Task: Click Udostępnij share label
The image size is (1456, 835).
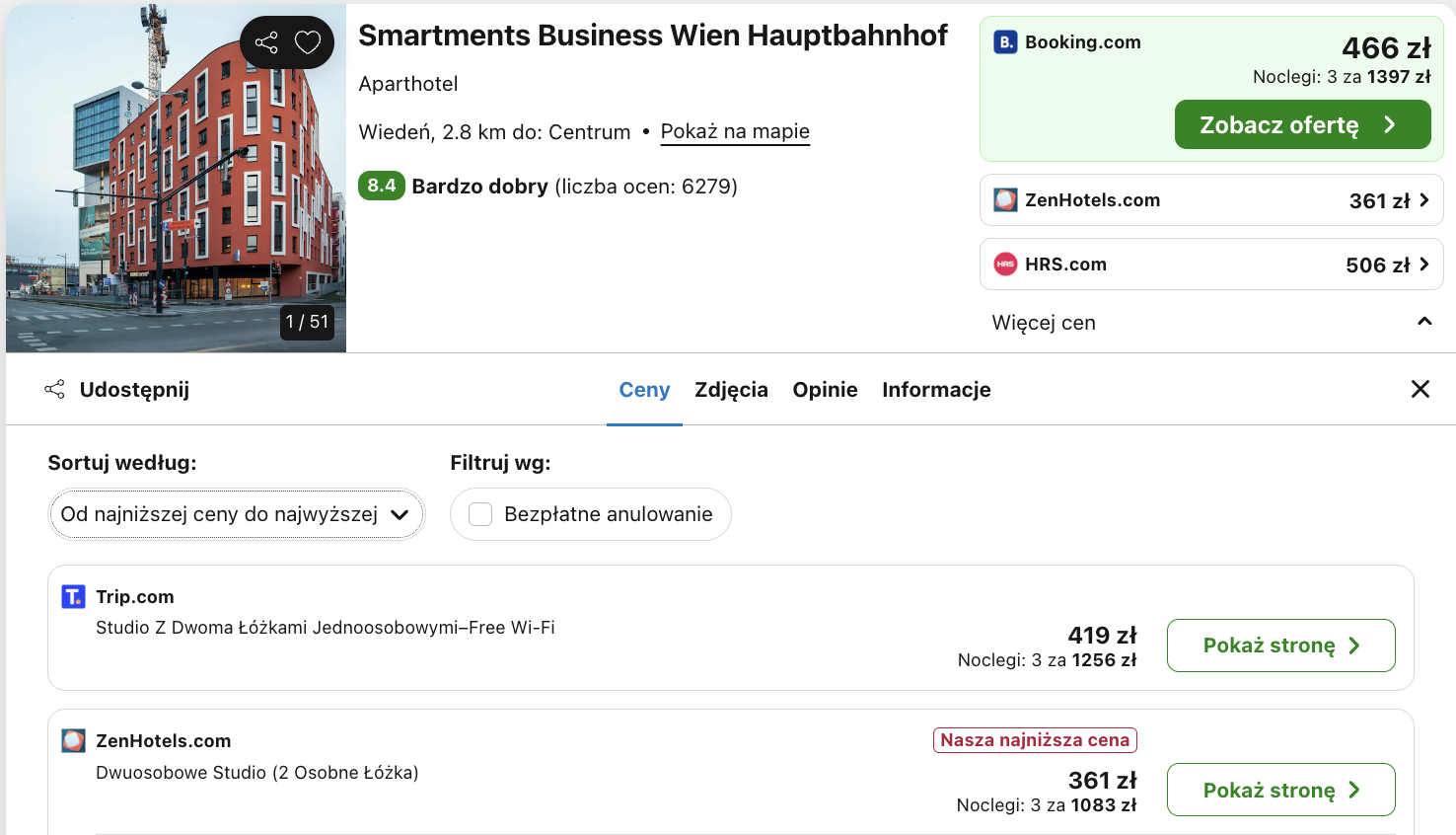Action: [134, 390]
